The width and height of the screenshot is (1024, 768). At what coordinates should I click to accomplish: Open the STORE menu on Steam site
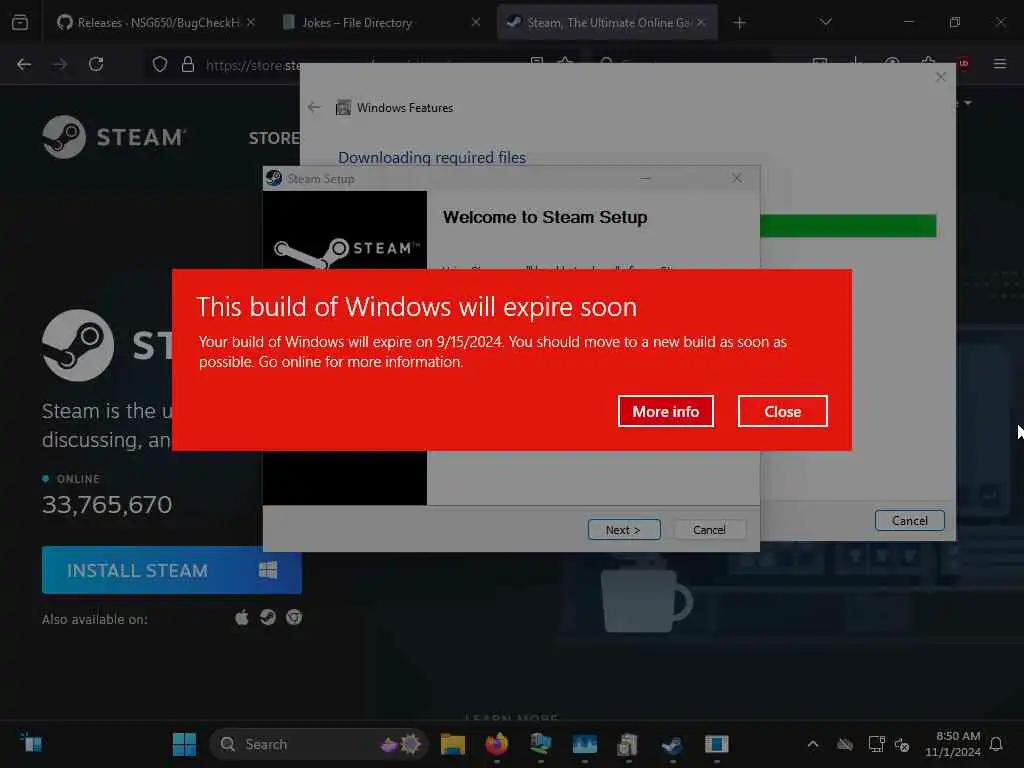(x=274, y=138)
